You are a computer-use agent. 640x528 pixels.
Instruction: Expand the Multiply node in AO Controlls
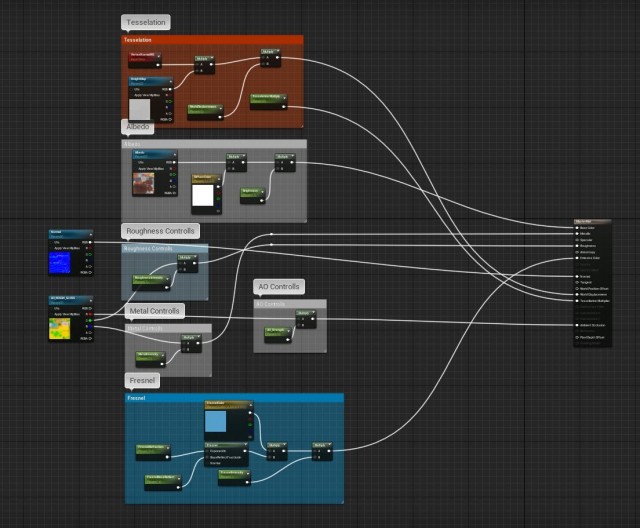(314, 313)
